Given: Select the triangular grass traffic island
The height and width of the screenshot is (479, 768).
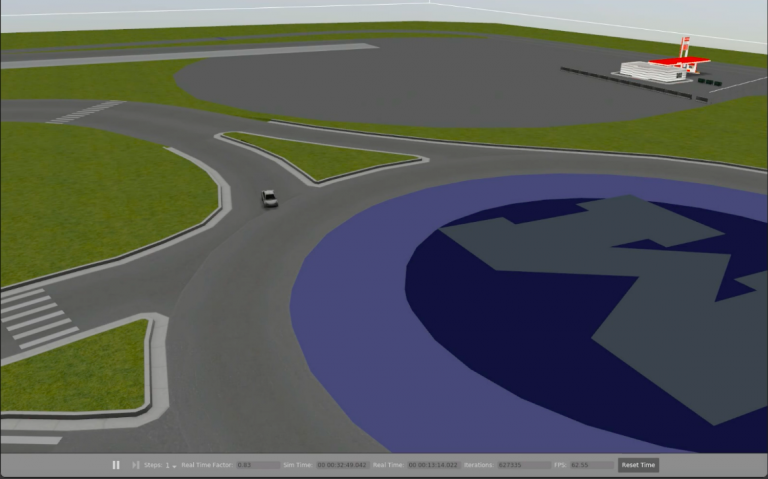Looking at the screenshot, I should coord(320,155).
